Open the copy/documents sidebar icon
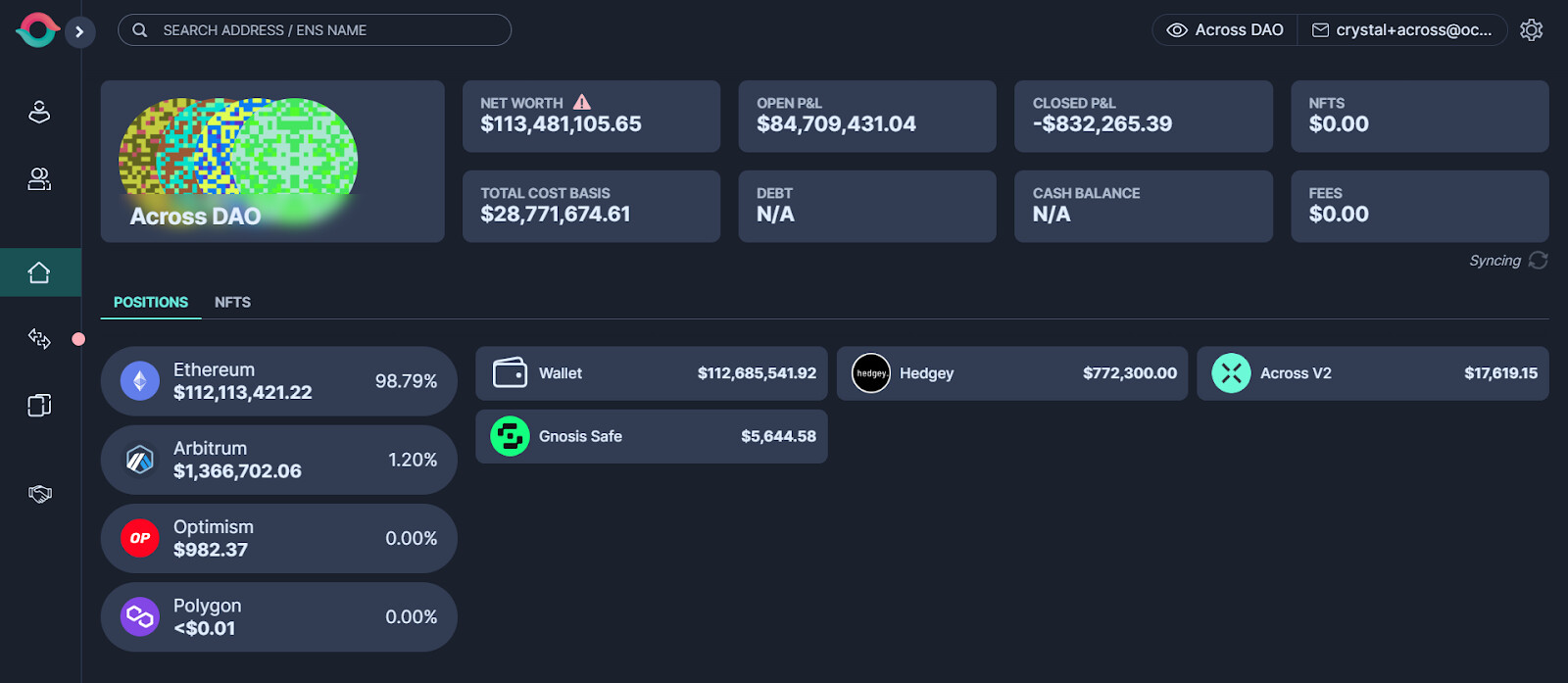 pyautogui.click(x=39, y=405)
